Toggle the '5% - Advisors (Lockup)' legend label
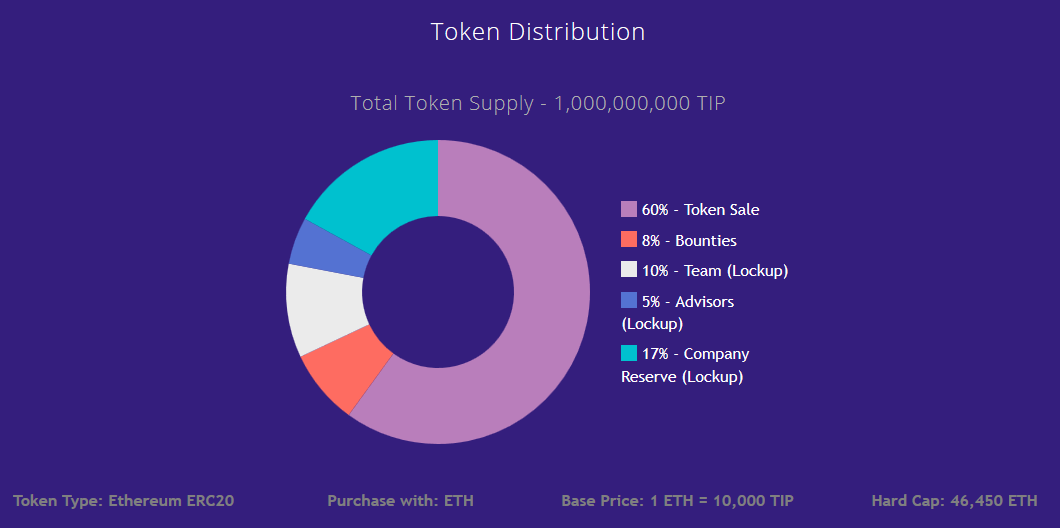This screenshot has width=1060, height=528. pos(677,312)
